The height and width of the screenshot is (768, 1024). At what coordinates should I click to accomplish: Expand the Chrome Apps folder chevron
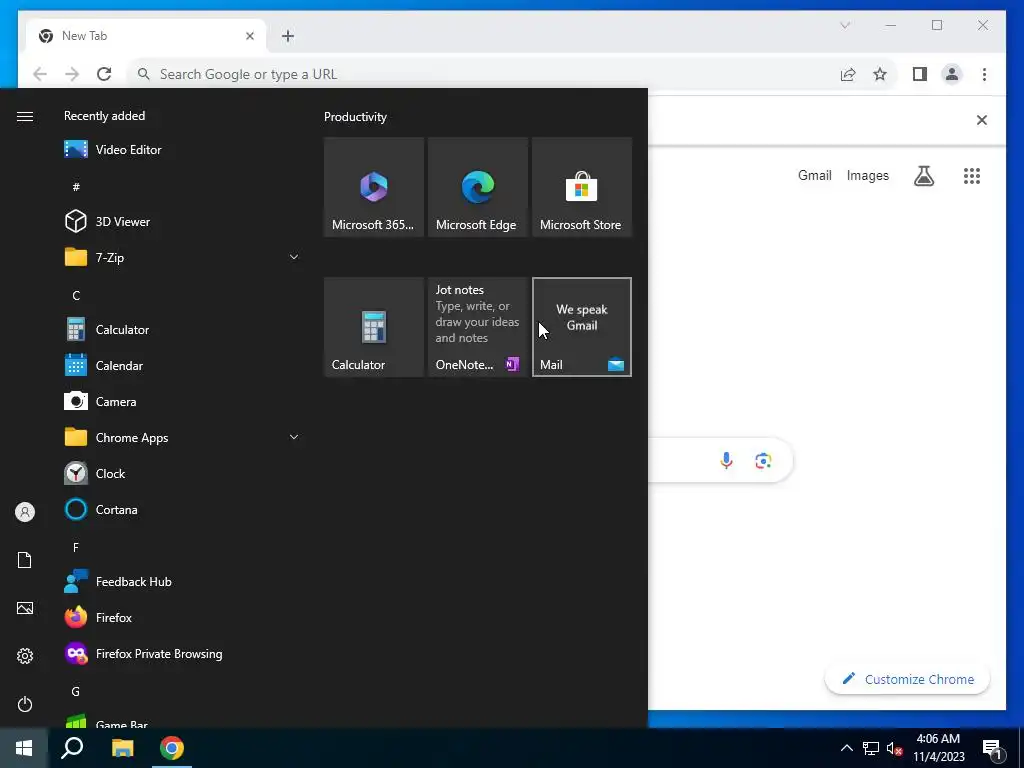(294, 438)
